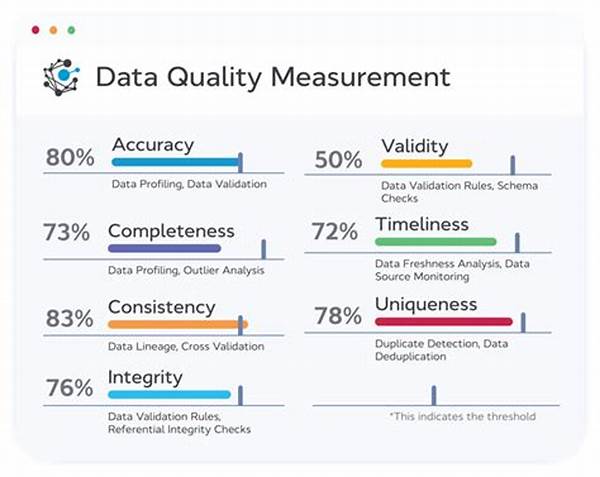
Task: Click the 80% Accuracy score
Action: pyautogui.click(x=70, y=158)
